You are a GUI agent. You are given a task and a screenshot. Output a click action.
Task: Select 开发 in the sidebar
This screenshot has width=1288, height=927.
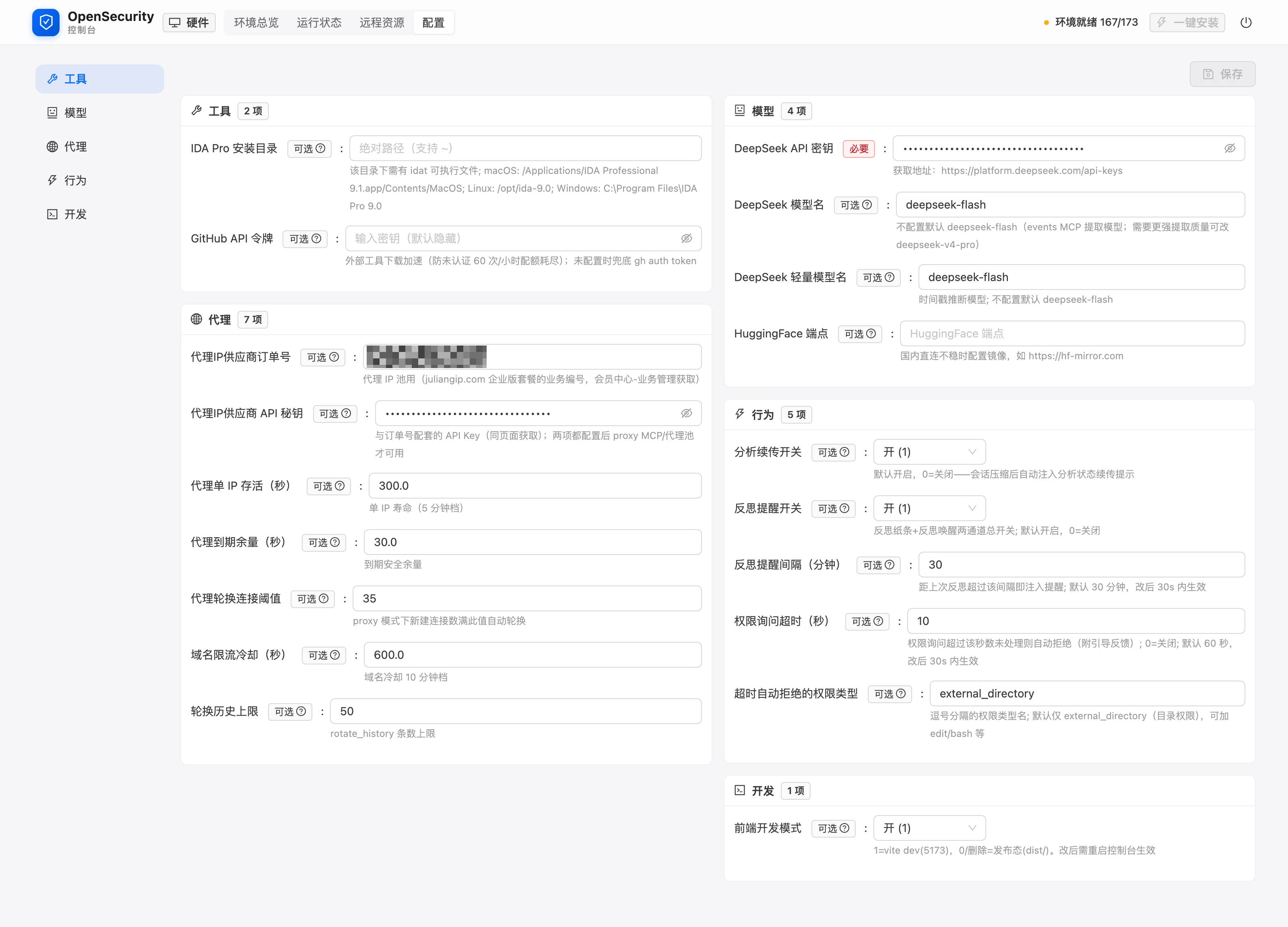click(x=99, y=214)
